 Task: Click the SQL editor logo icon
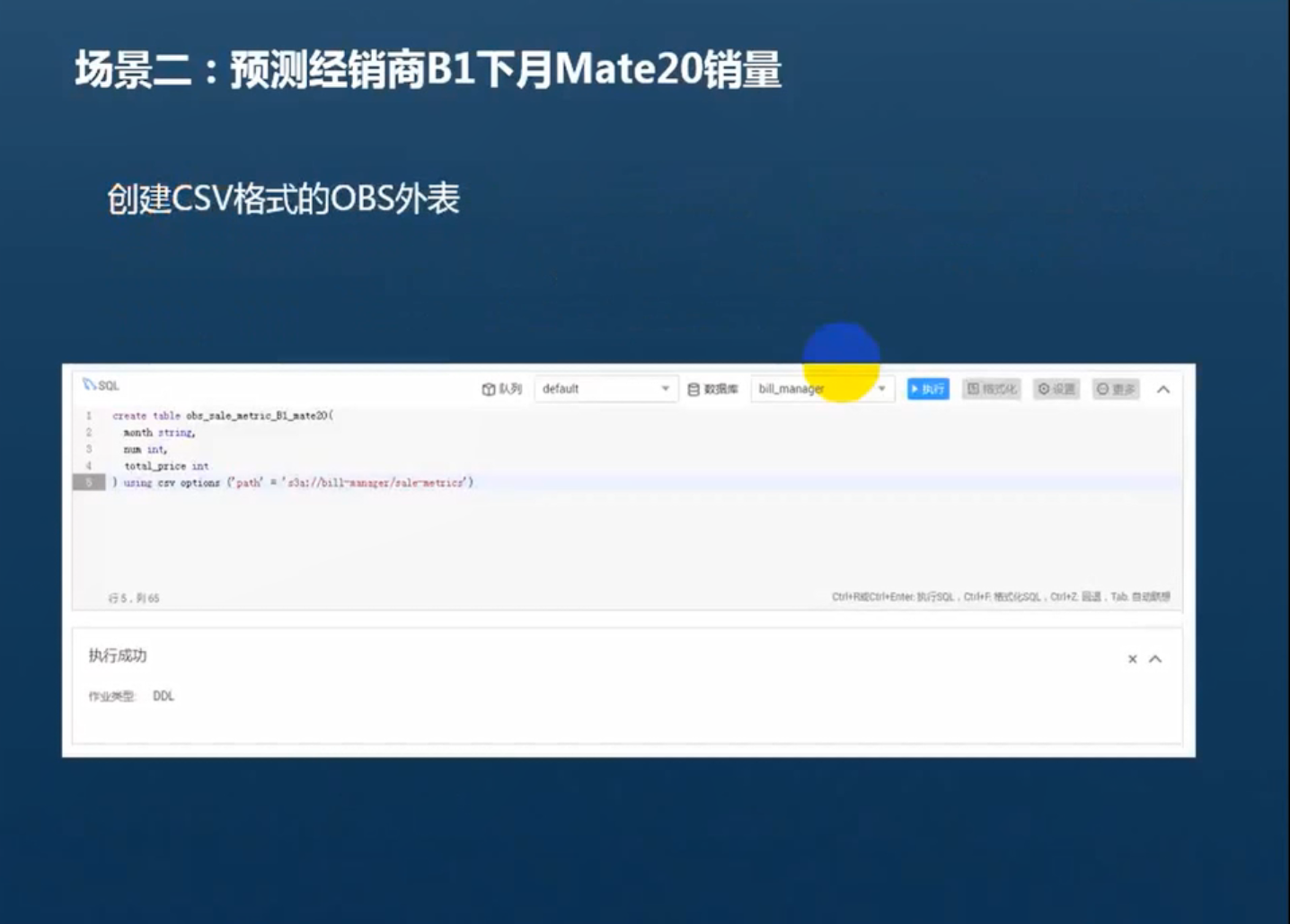[x=89, y=384]
